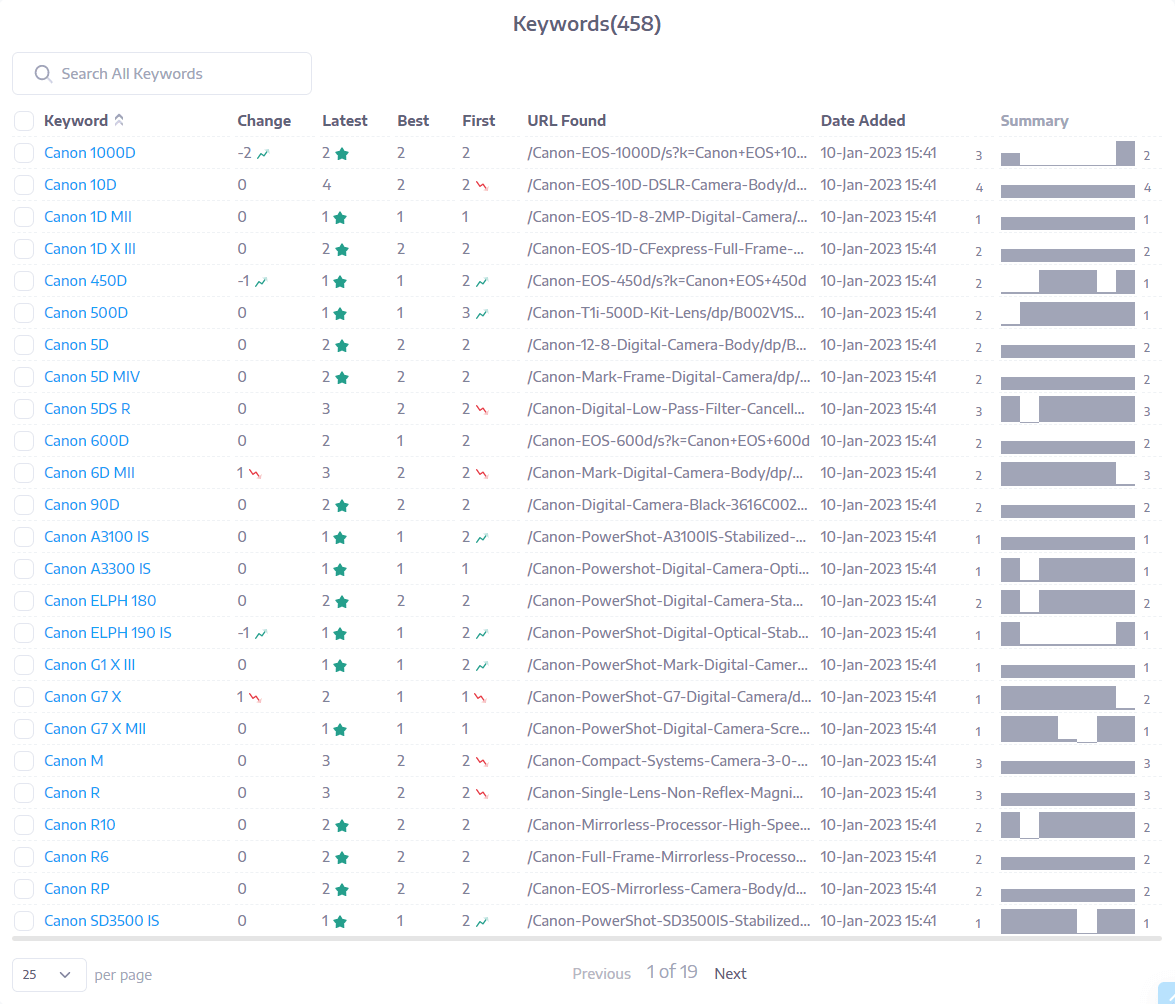The width and height of the screenshot is (1175, 1004).
Task: Sort by the URL Found column header
Action: pyautogui.click(x=567, y=121)
